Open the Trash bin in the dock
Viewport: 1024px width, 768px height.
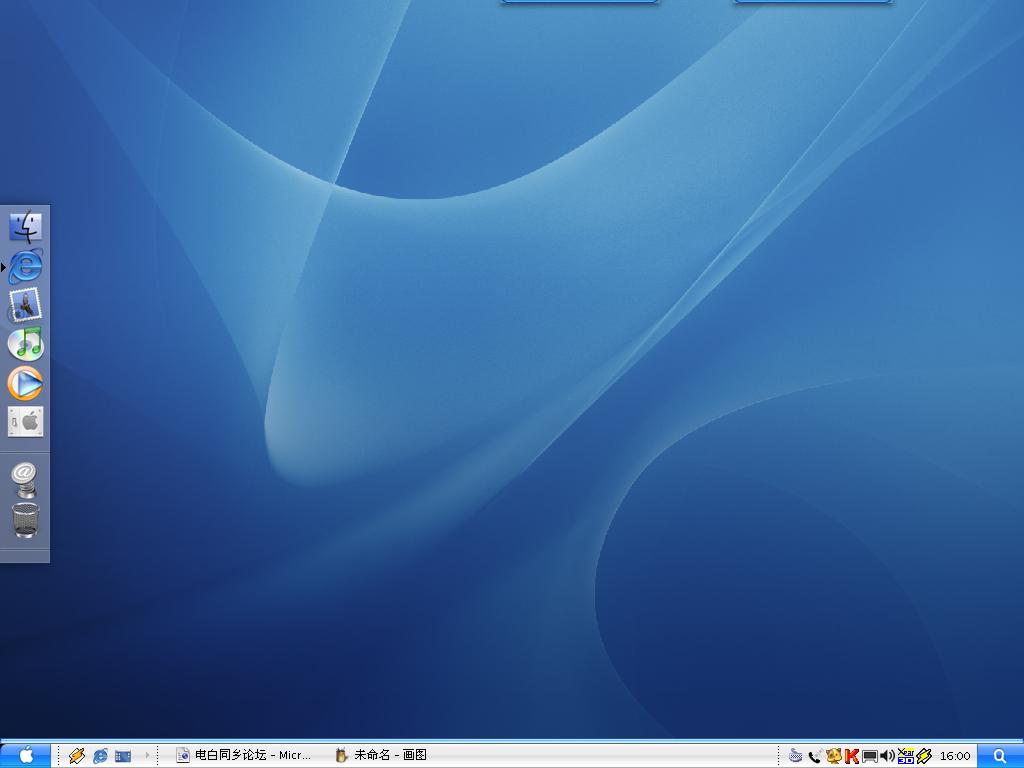(26, 520)
